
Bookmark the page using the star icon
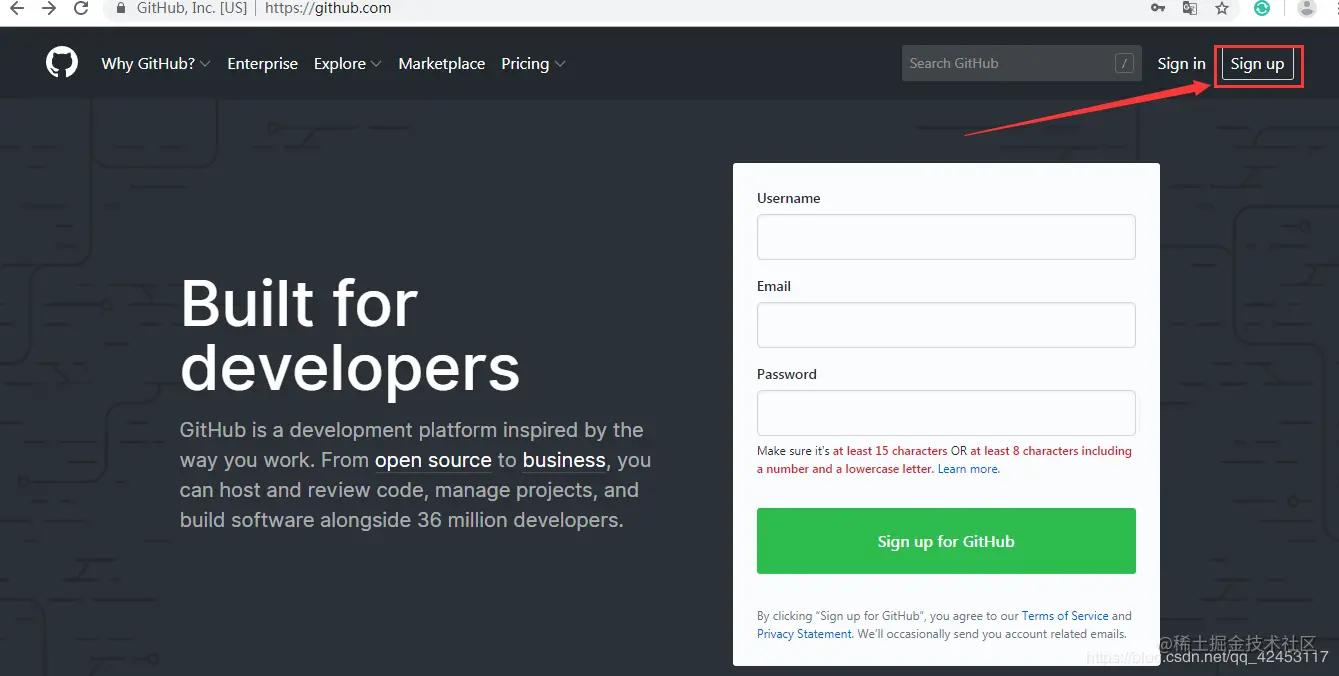coord(1222,8)
